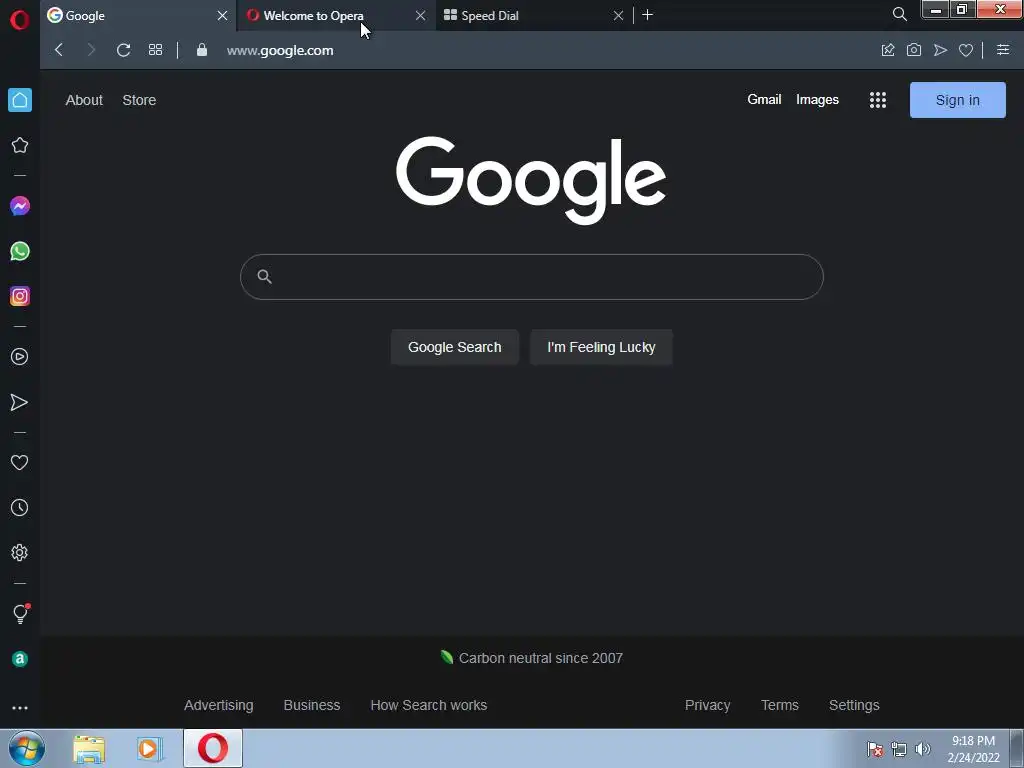Click the green 'a' sidebar icon
This screenshot has width=1024, height=768.
pos(20,659)
